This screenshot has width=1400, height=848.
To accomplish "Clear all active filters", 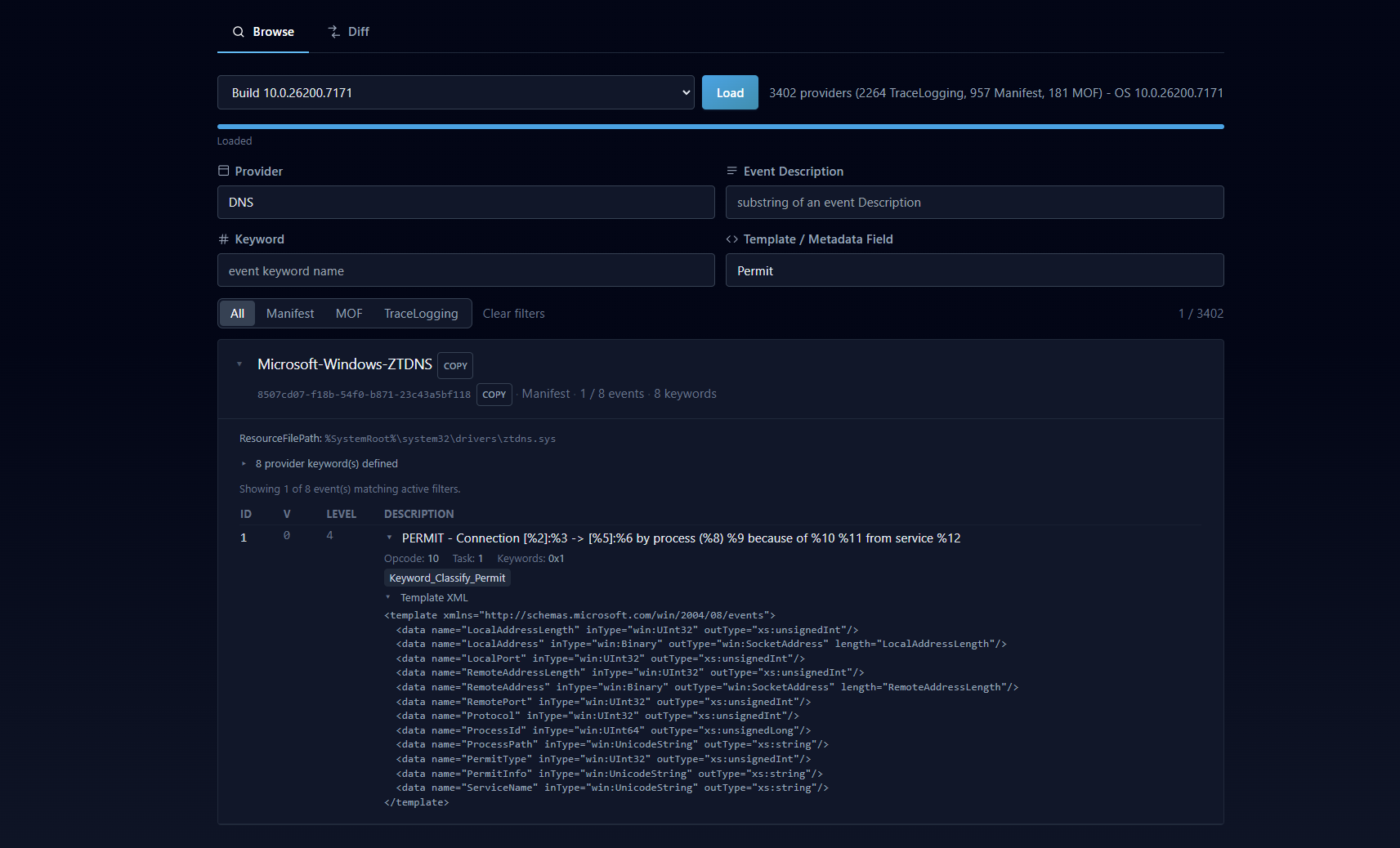I will click(x=513, y=314).
